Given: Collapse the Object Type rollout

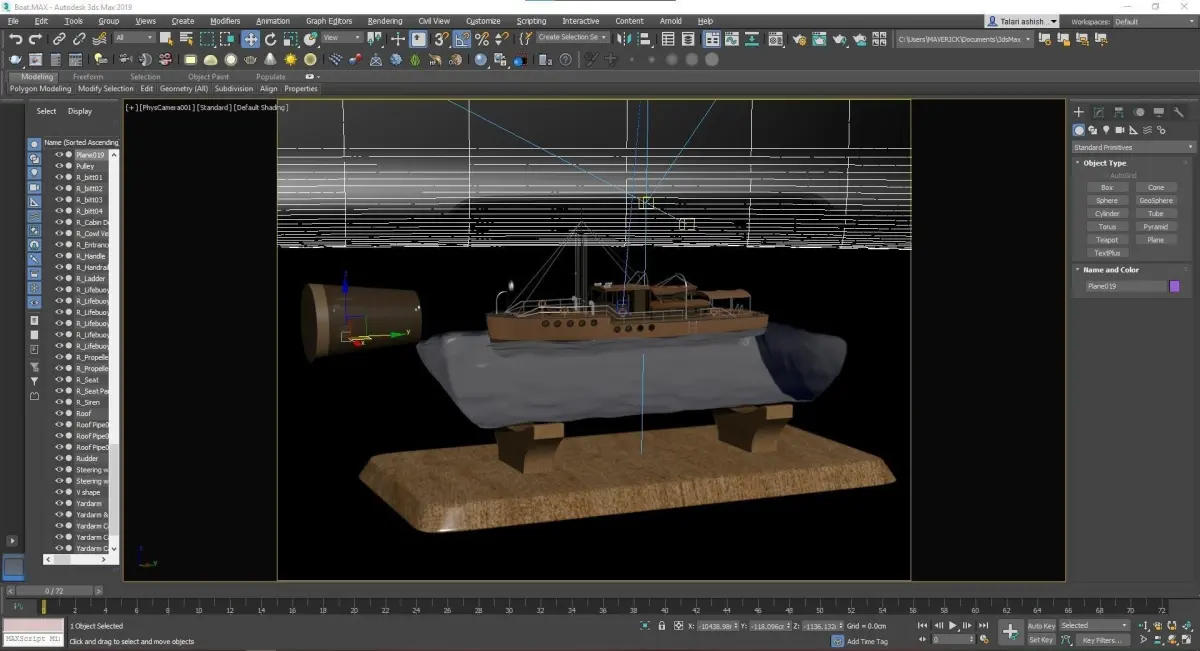Looking at the screenshot, I should (x=1104, y=163).
